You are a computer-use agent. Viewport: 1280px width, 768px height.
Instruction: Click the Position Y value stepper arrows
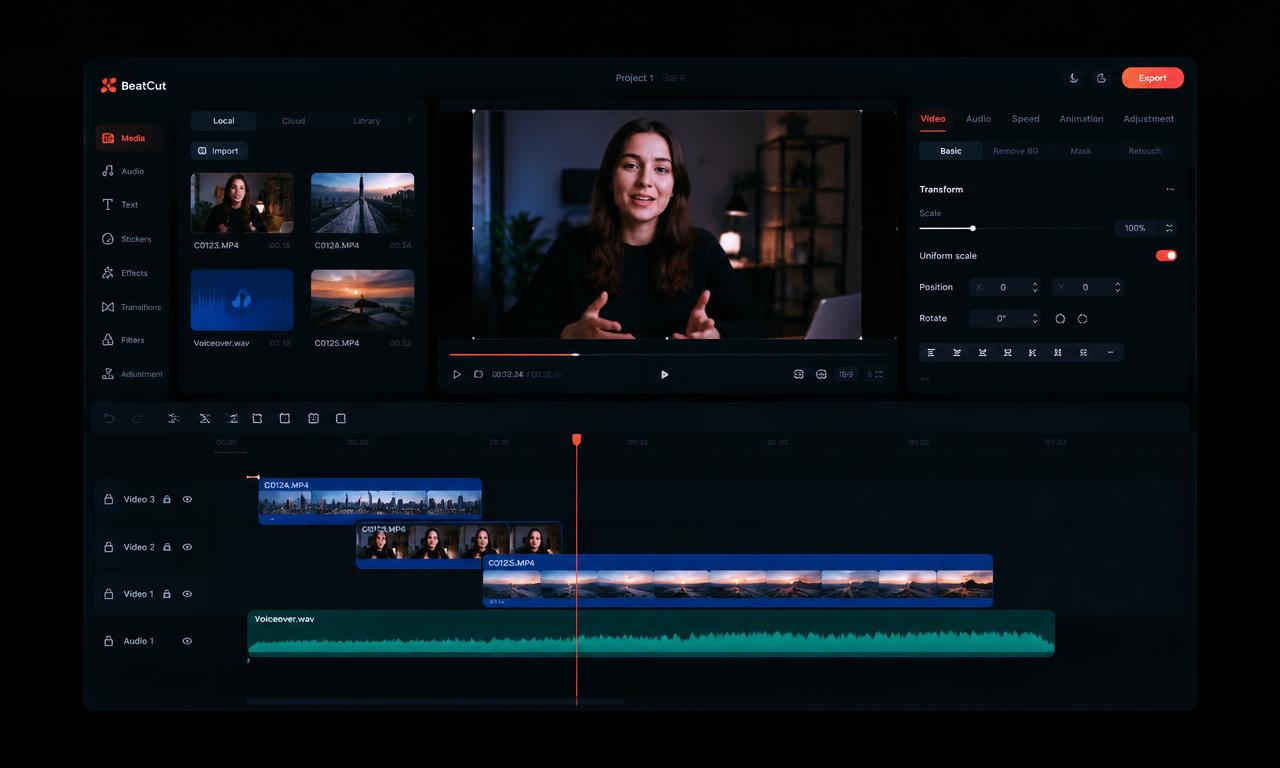1117,287
